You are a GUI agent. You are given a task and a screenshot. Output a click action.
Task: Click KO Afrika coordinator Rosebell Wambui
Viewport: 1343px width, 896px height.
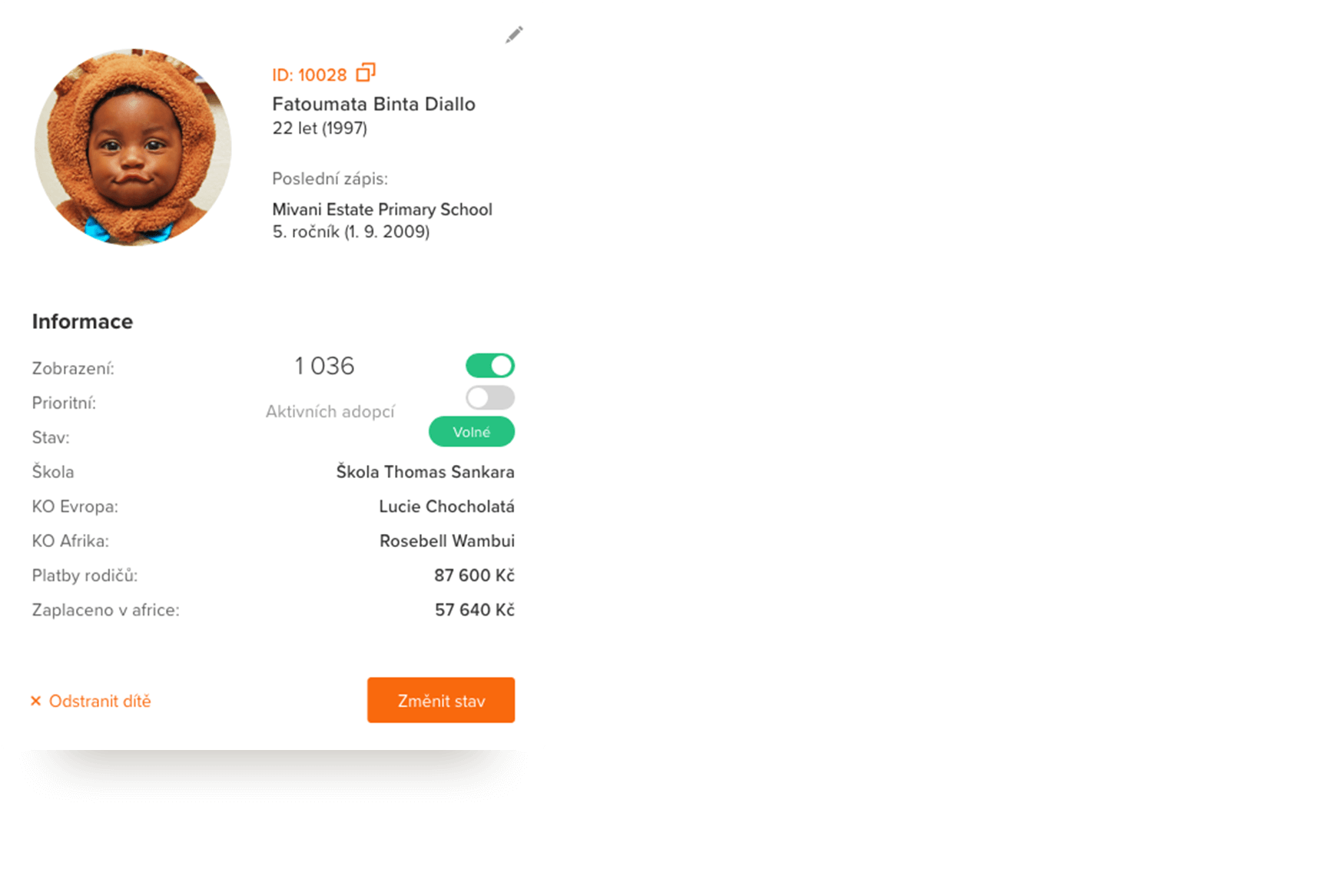tap(447, 541)
